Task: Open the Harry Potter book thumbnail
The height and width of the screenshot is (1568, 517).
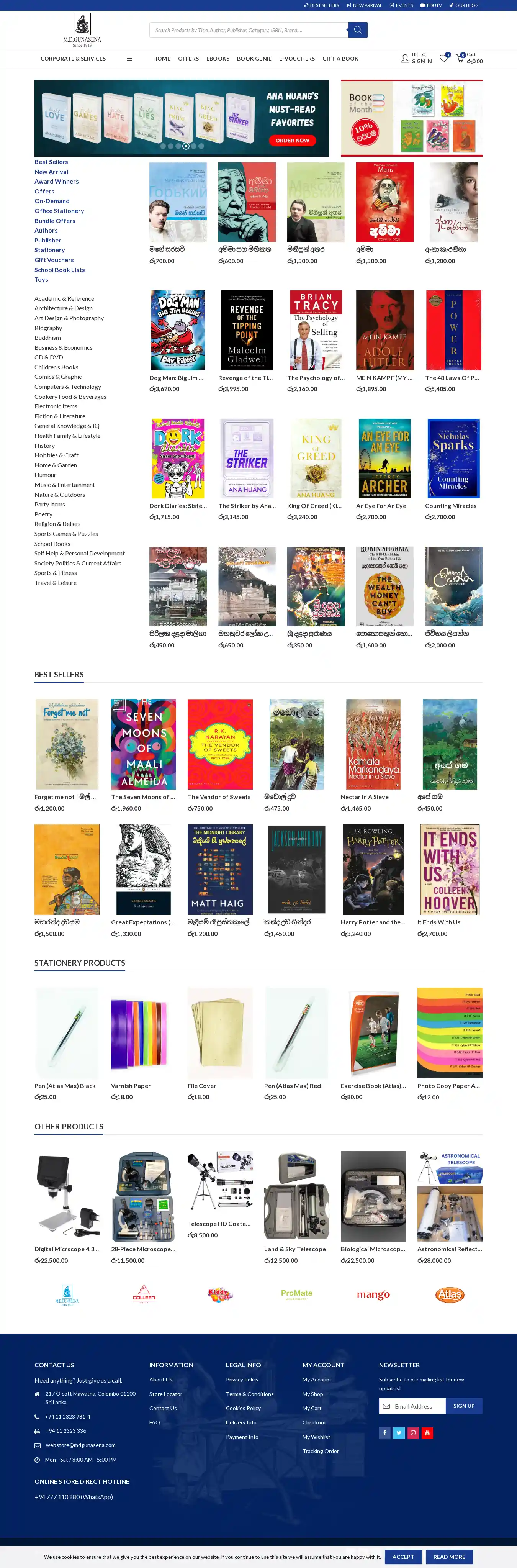Action: 373,869
